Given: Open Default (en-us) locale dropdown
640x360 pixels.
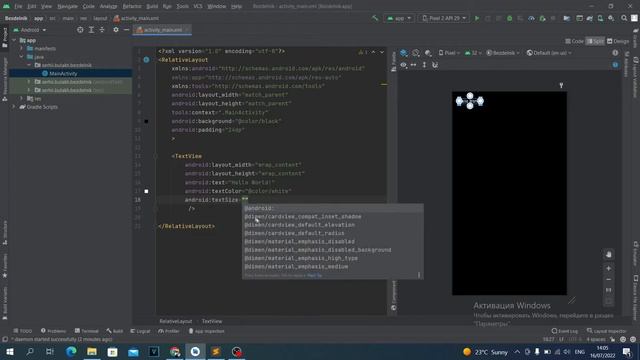Looking at the screenshot, I should tap(549, 53).
